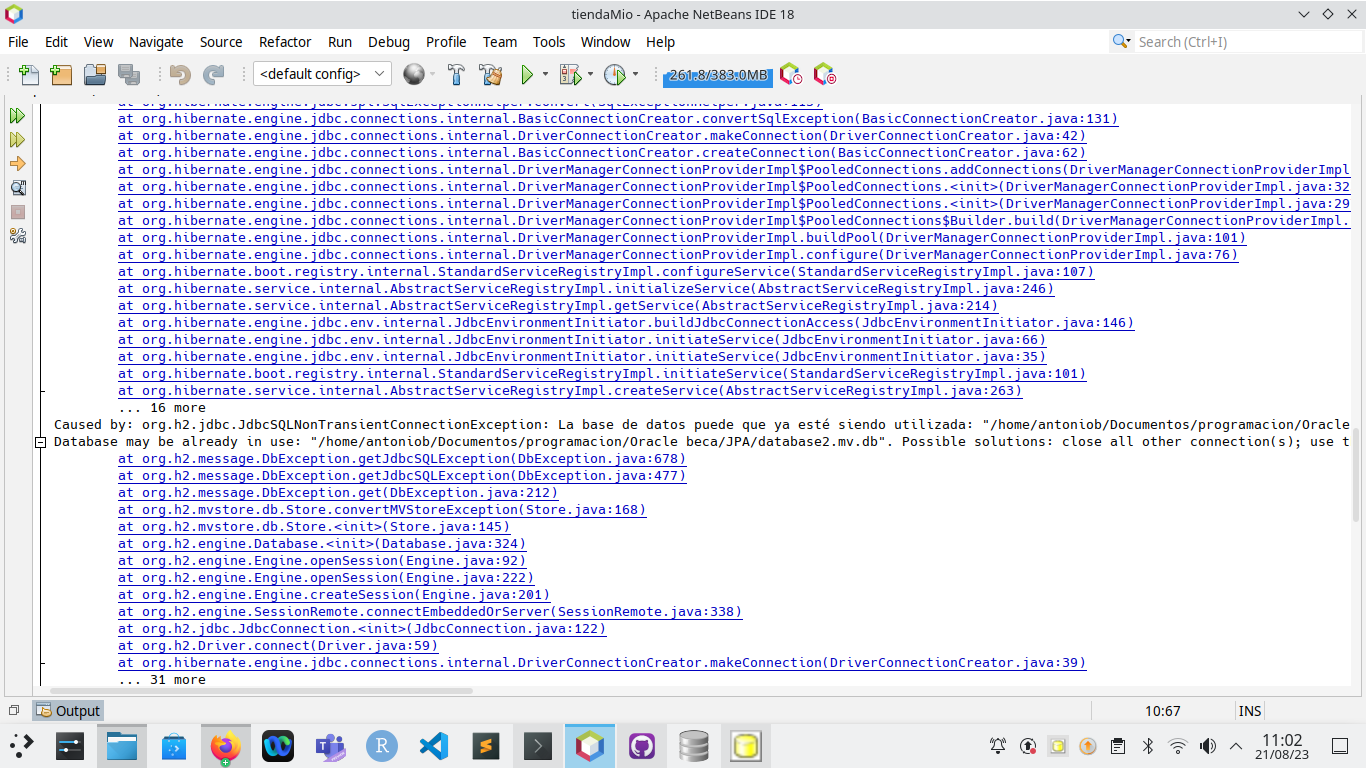This screenshot has height=768, width=1366.
Task: Toggle INS insert mode indicator
Action: tap(1250, 711)
